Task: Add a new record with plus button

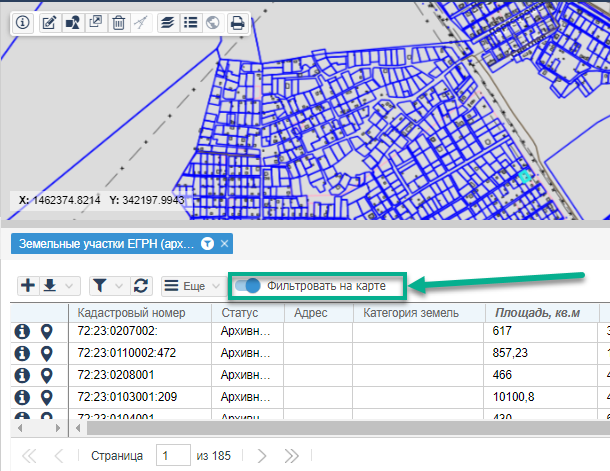Action: click(28, 286)
